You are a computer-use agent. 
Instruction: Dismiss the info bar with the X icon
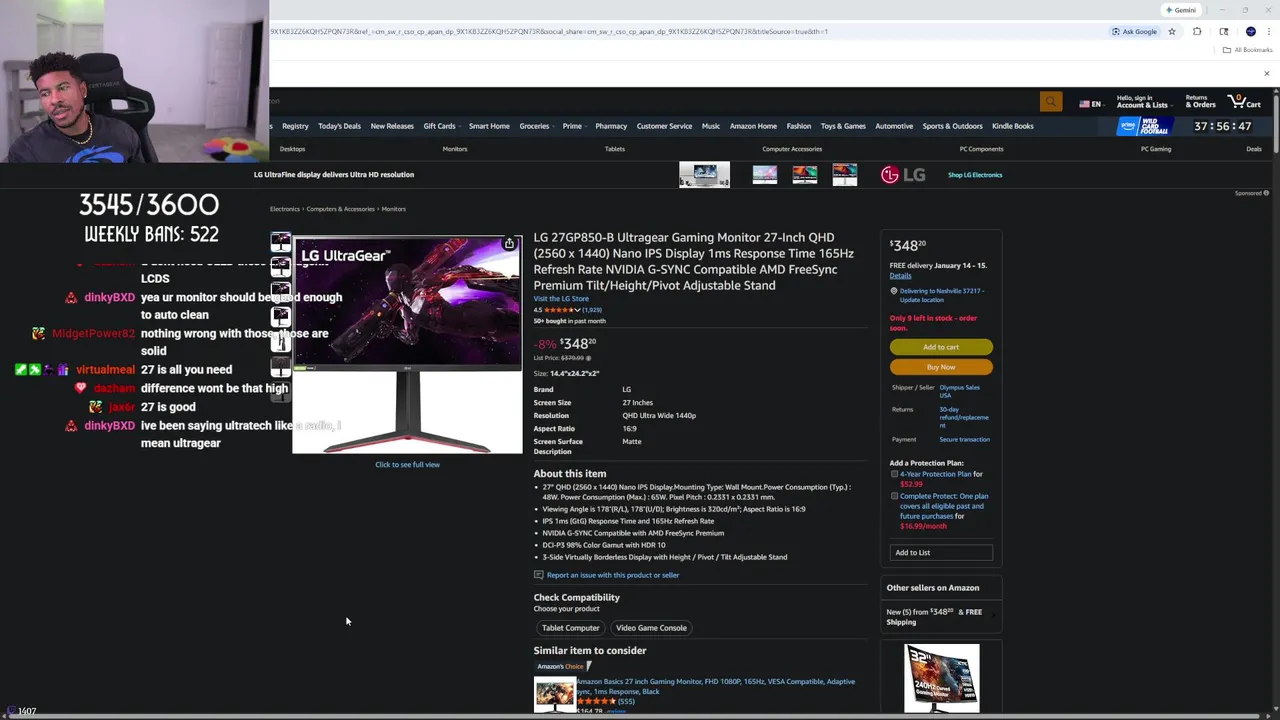click(x=1266, y=73)
